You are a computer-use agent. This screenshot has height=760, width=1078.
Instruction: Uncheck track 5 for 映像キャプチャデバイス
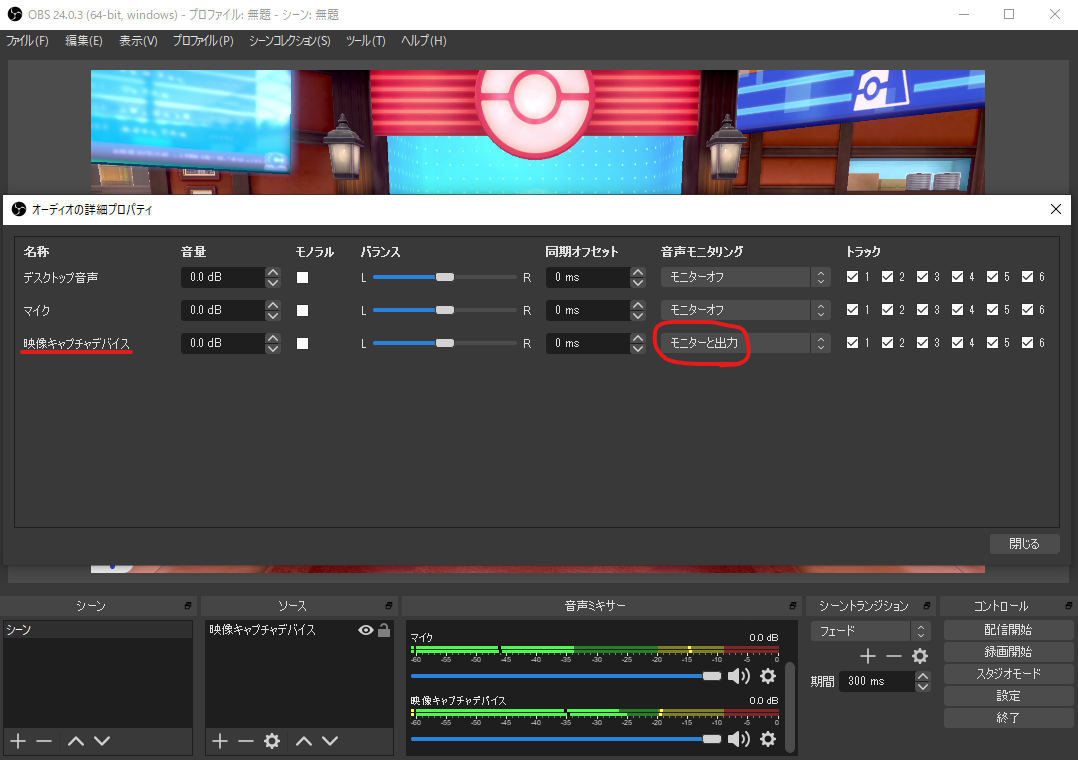point(992,343)
